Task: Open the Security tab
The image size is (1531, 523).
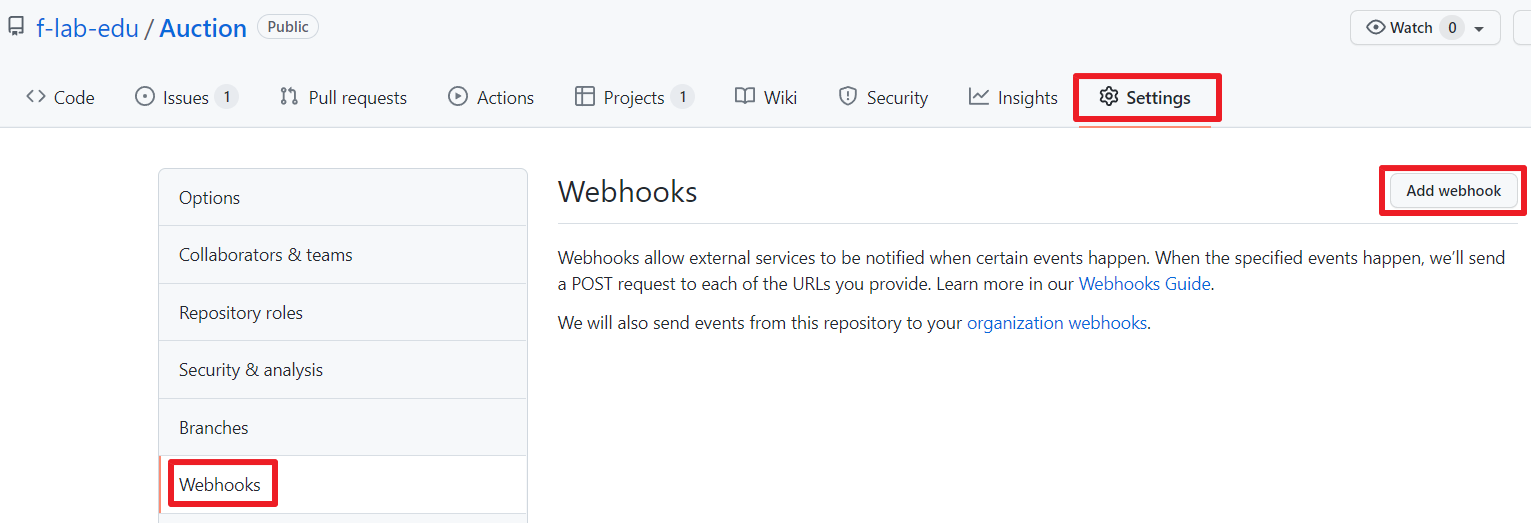Action: click(883, 97)
